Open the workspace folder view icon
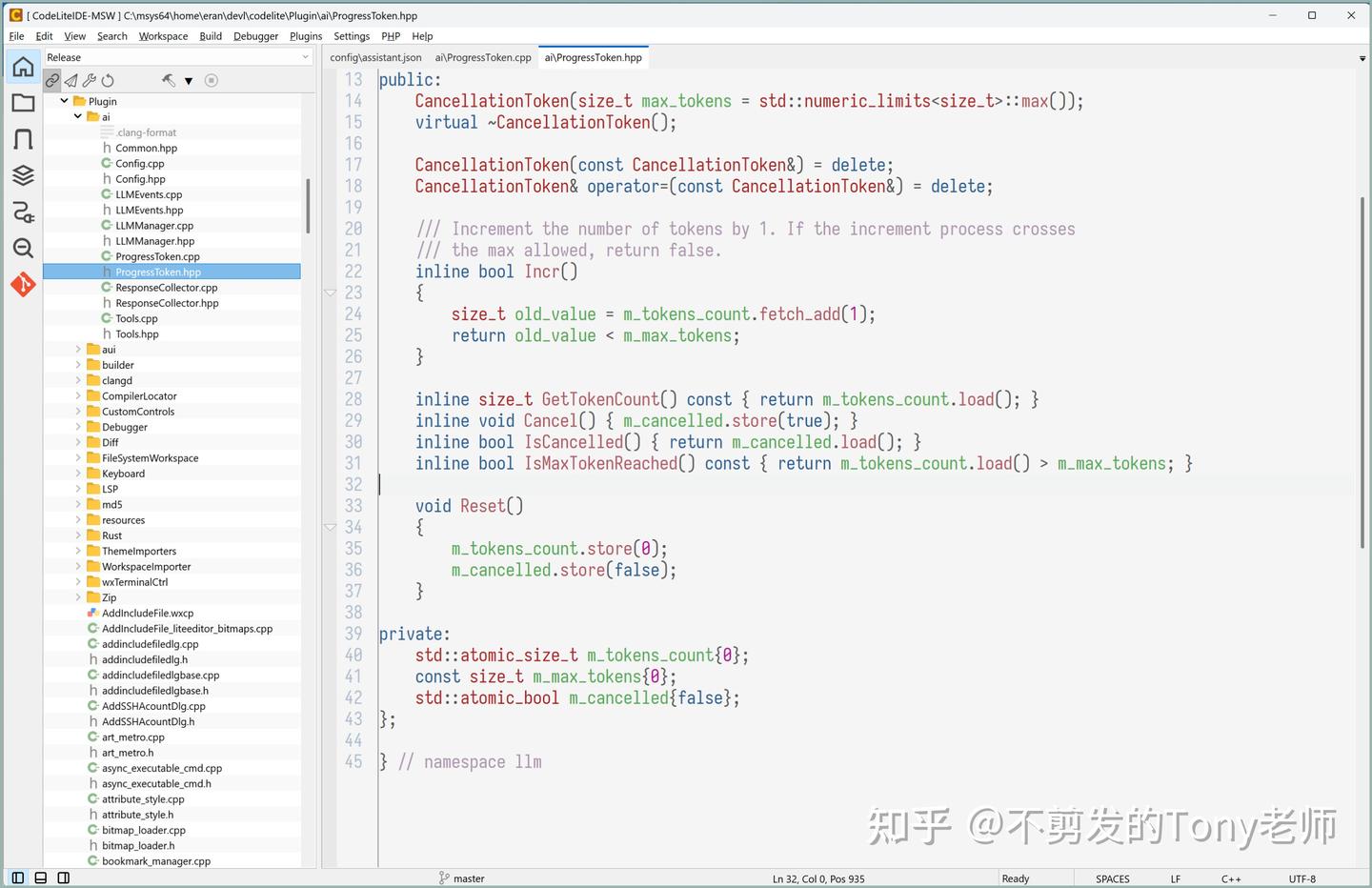This screenshot has width=1372, height=888. pyautogui.click(x=23, y=102)
